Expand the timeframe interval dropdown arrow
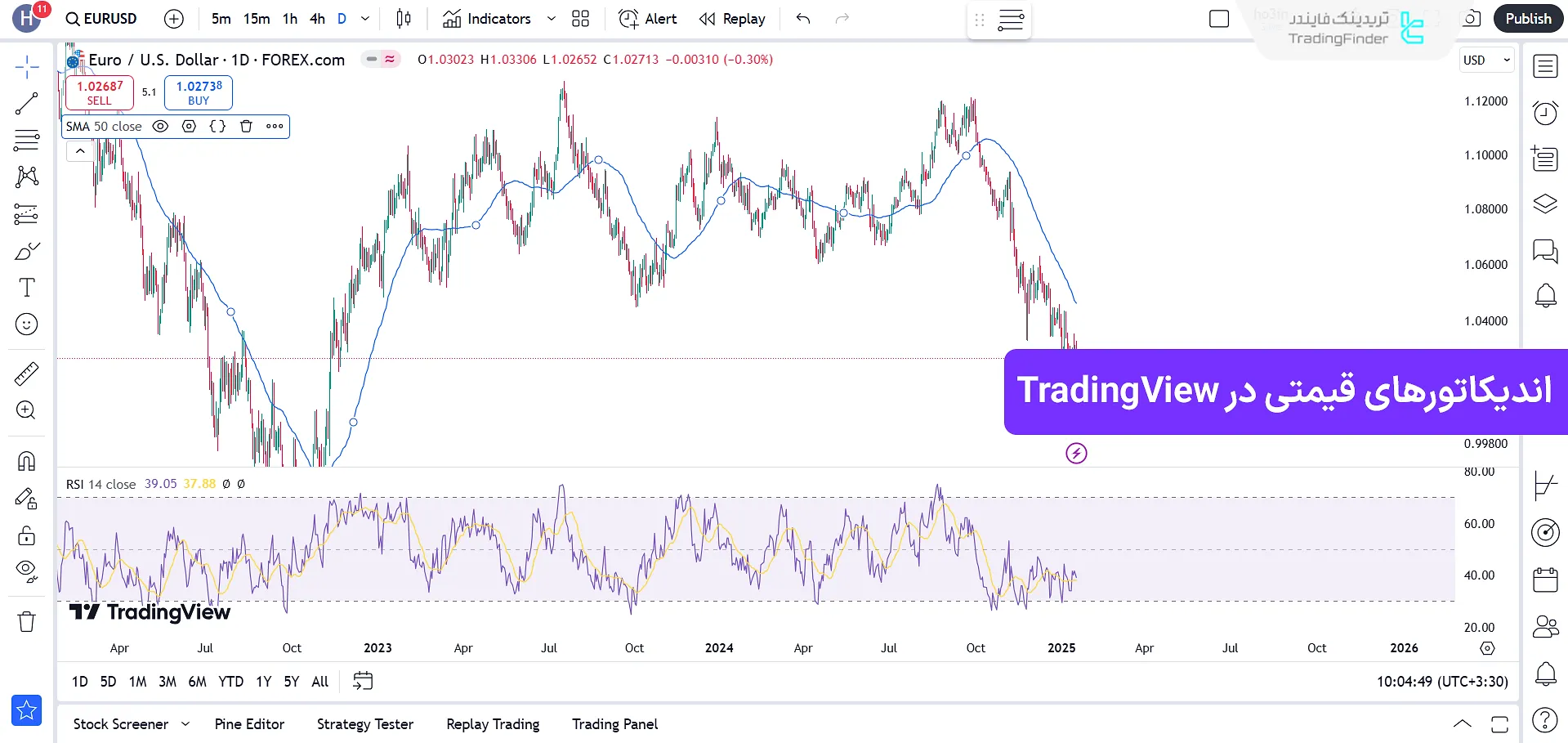The height and width of the screenshot is (743, 1568). (365, 19)
